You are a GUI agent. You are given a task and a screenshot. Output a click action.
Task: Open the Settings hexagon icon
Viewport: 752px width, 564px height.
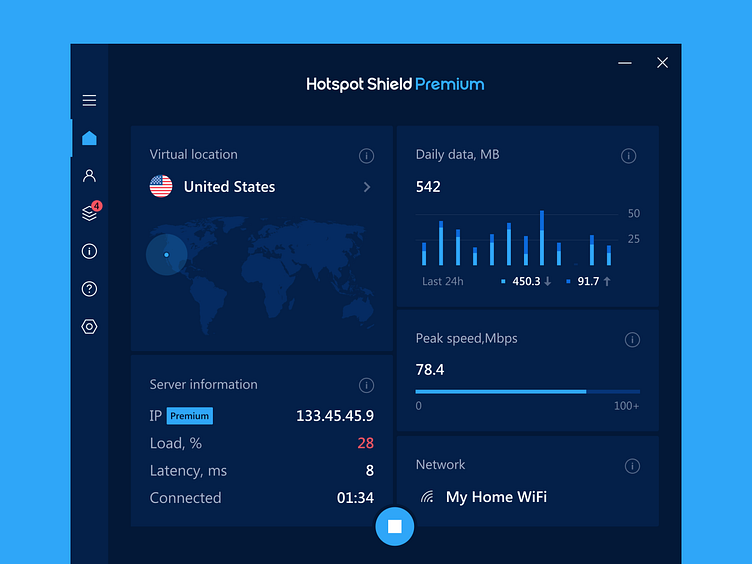tap(89, 327)
